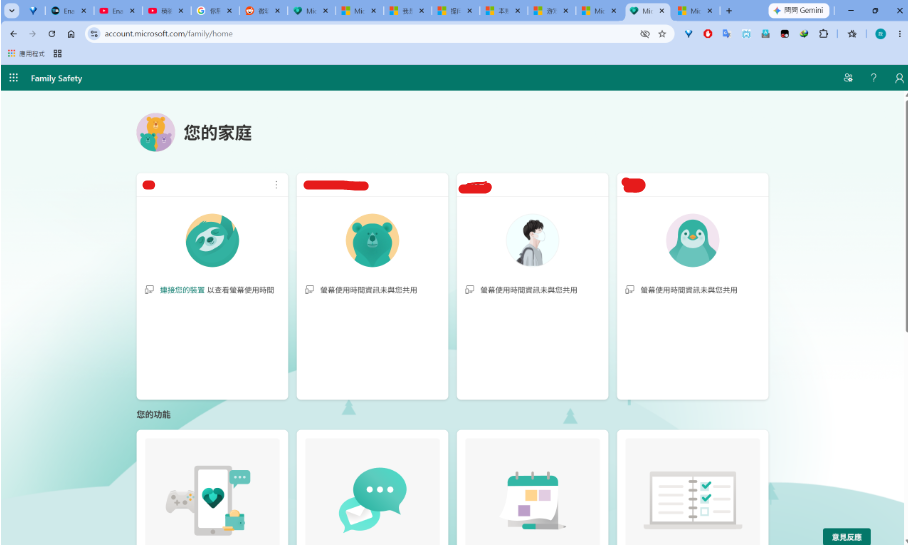This screenshot has height=547, width=908.
Task: Click the red Opera-style O extension icon
Action: coord(708,34)
